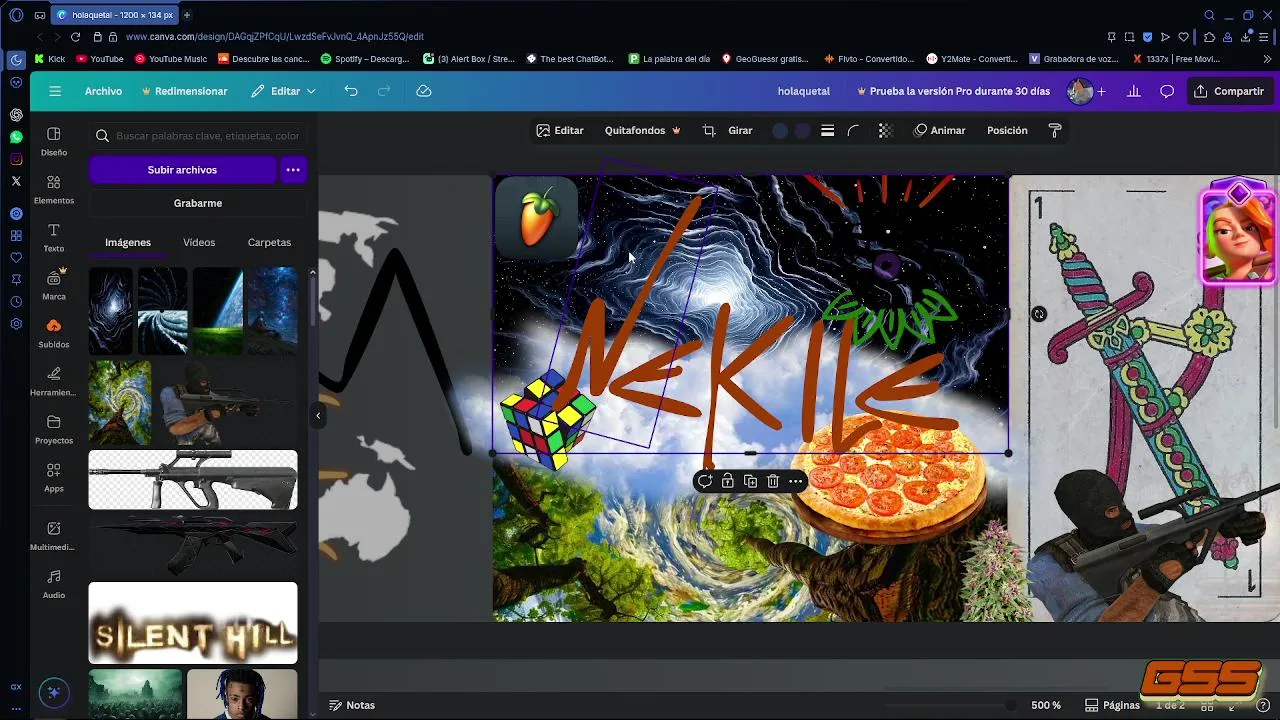Open the second image color swatch
This screenshot has width=1280, height=720.
803,130
